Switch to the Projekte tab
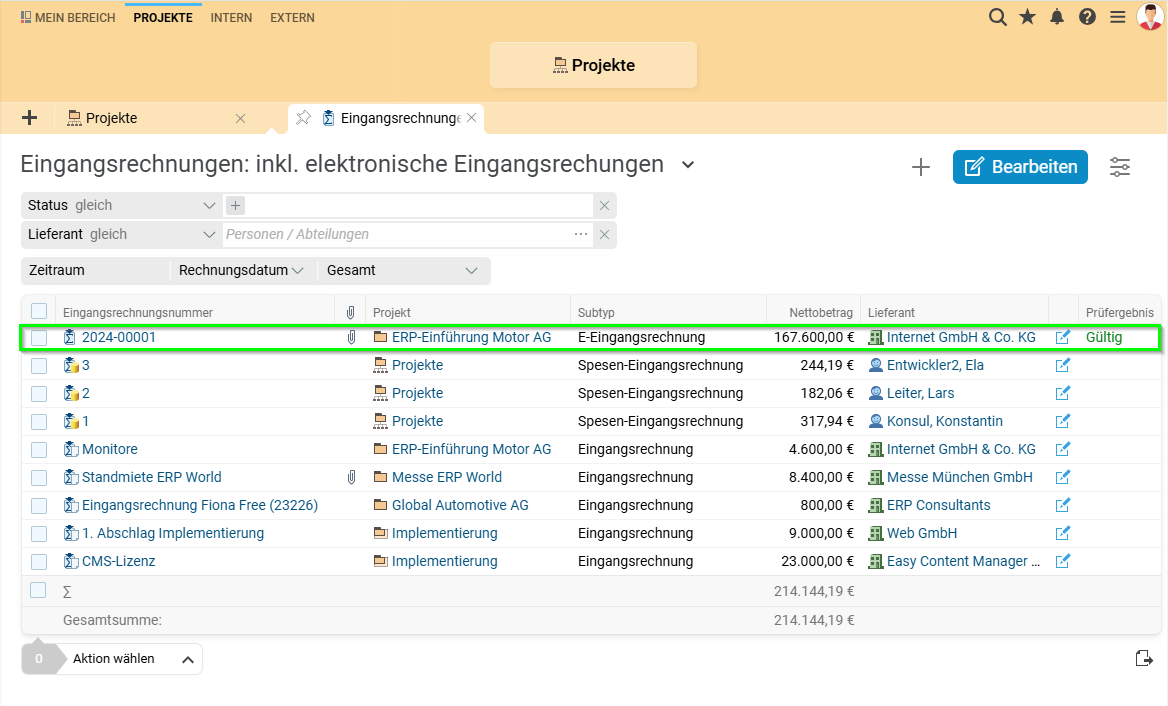This screenshot has width=1168, height=706. 112,118
